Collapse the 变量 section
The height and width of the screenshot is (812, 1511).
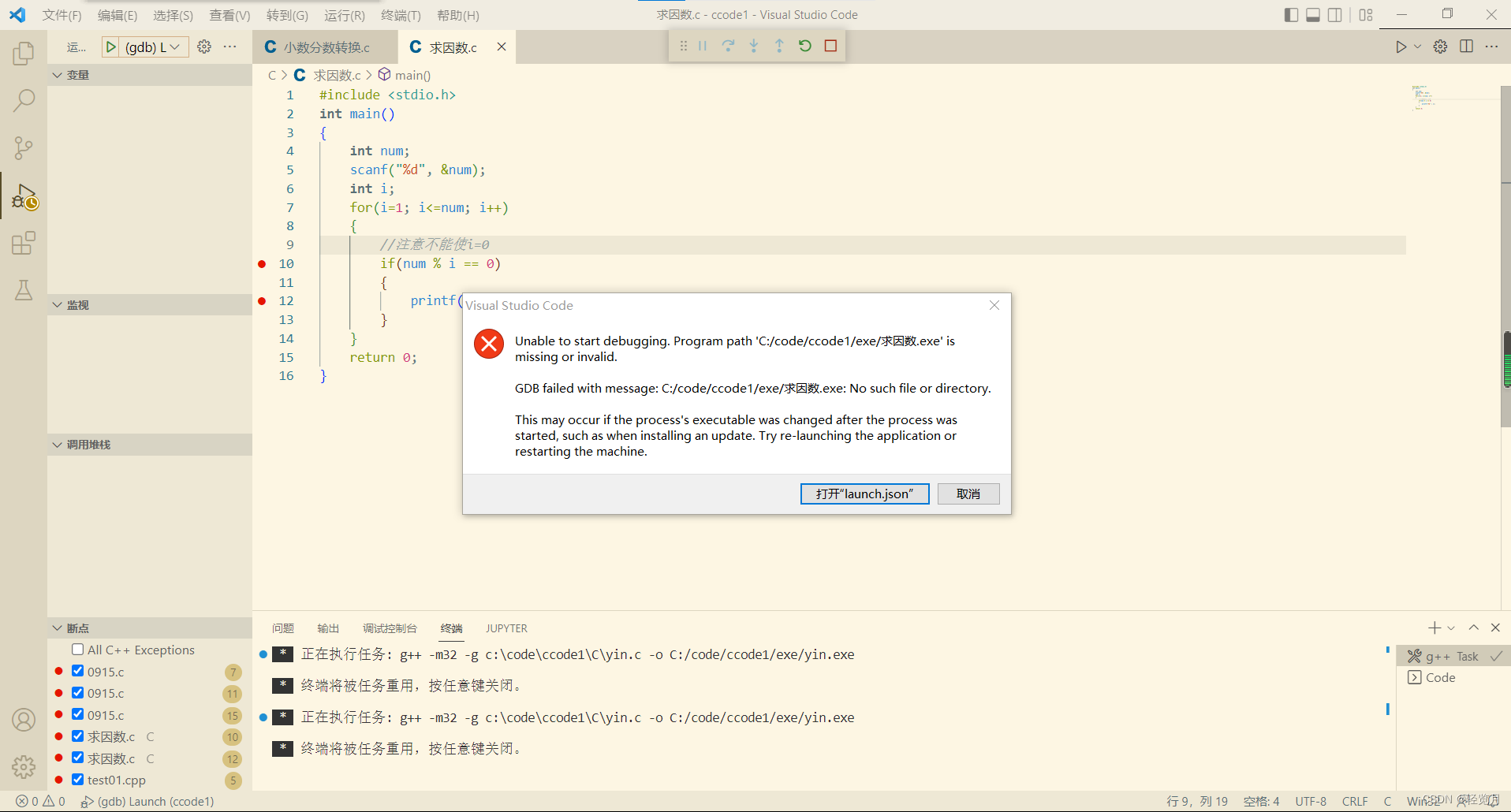(x=149, y=75)
